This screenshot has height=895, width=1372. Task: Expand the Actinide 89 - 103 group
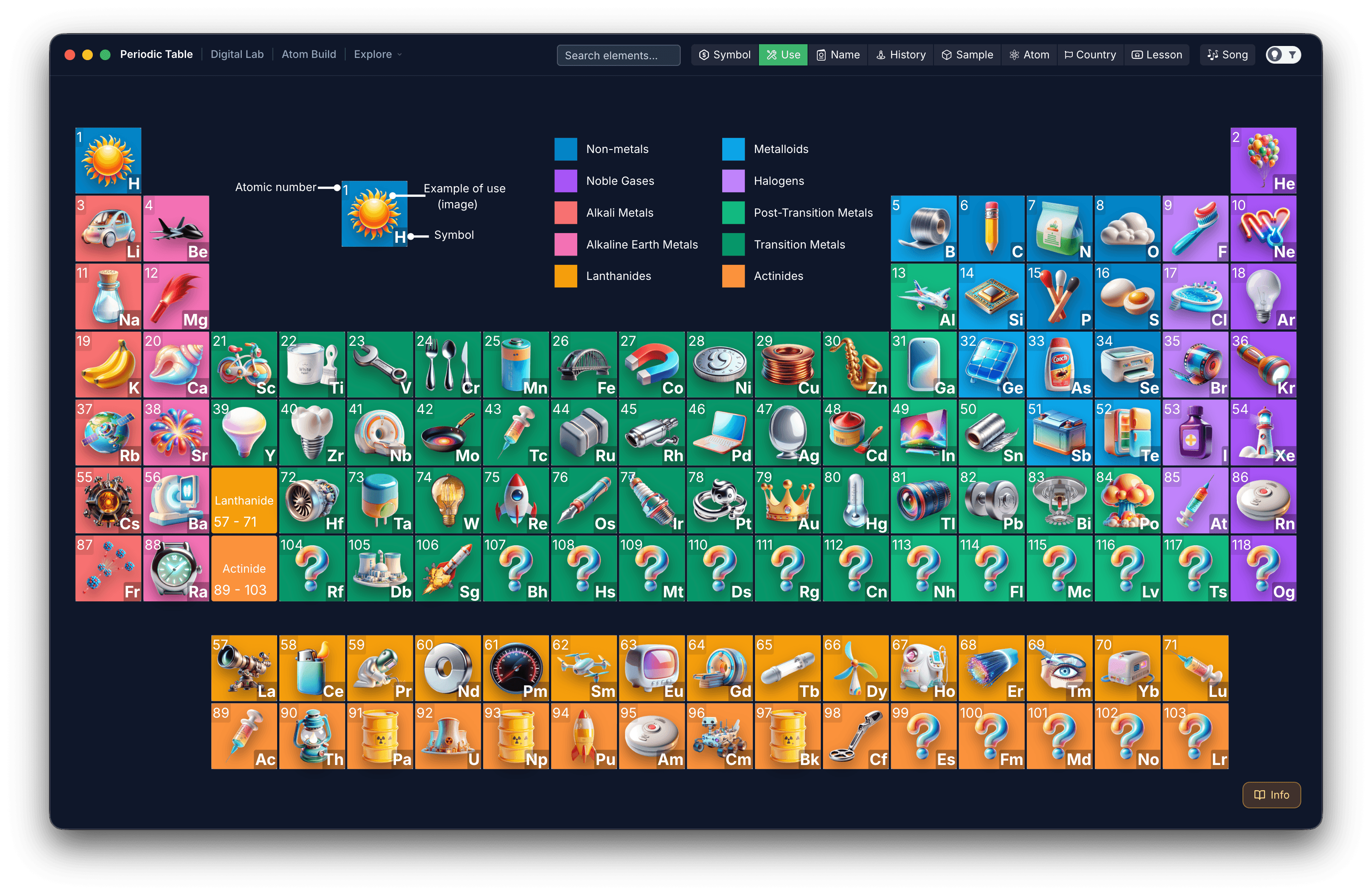pyautogui.click(x=244, y=568)
